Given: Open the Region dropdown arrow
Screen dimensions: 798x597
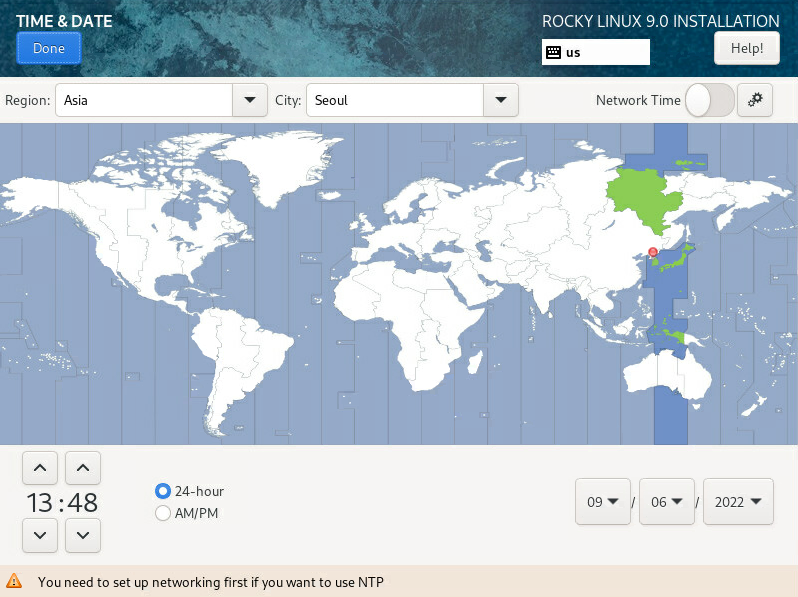Looking at the screenshot, I should [250, 100].
